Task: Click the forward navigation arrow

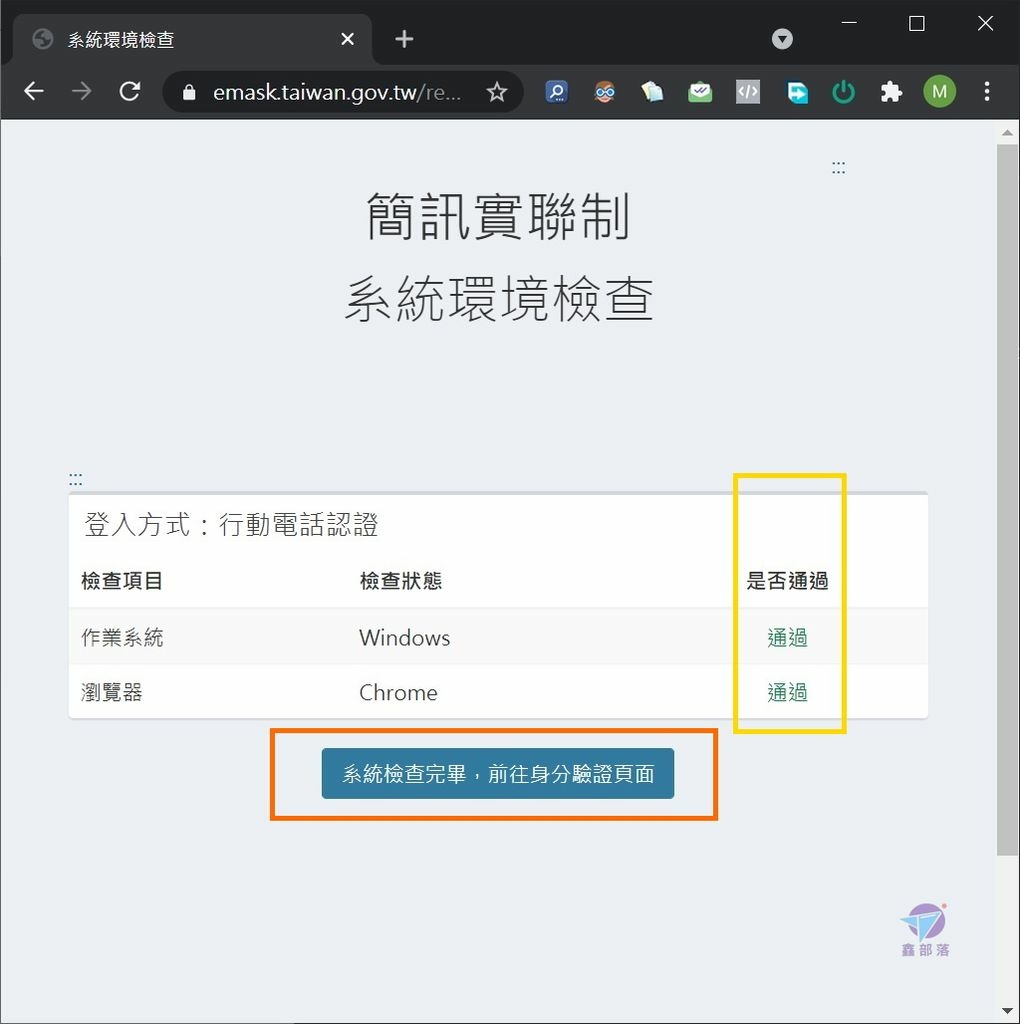Action: (x=82, y=91)
